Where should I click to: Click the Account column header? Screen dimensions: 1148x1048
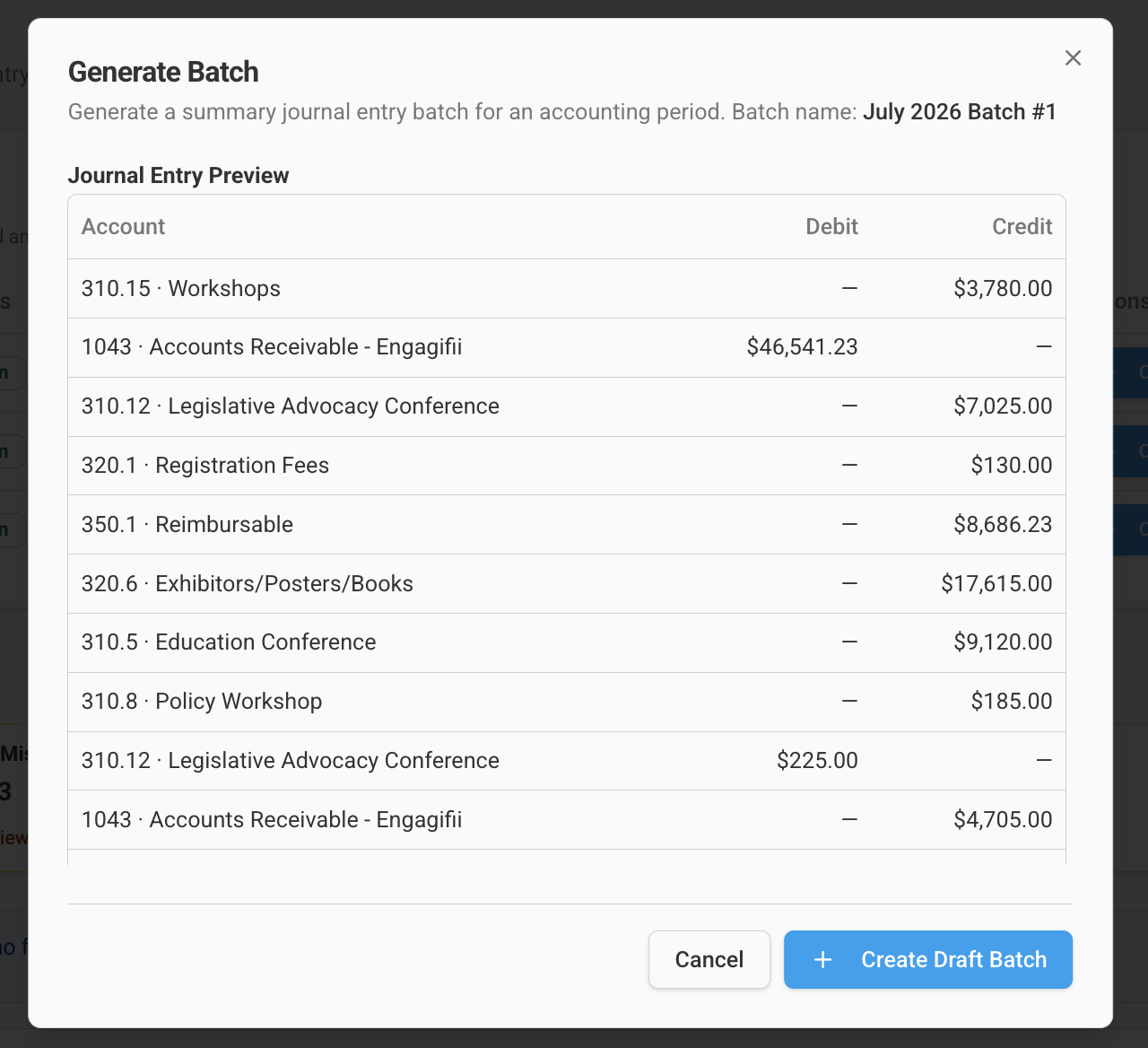pyautogui.click(x=124, y=226)
